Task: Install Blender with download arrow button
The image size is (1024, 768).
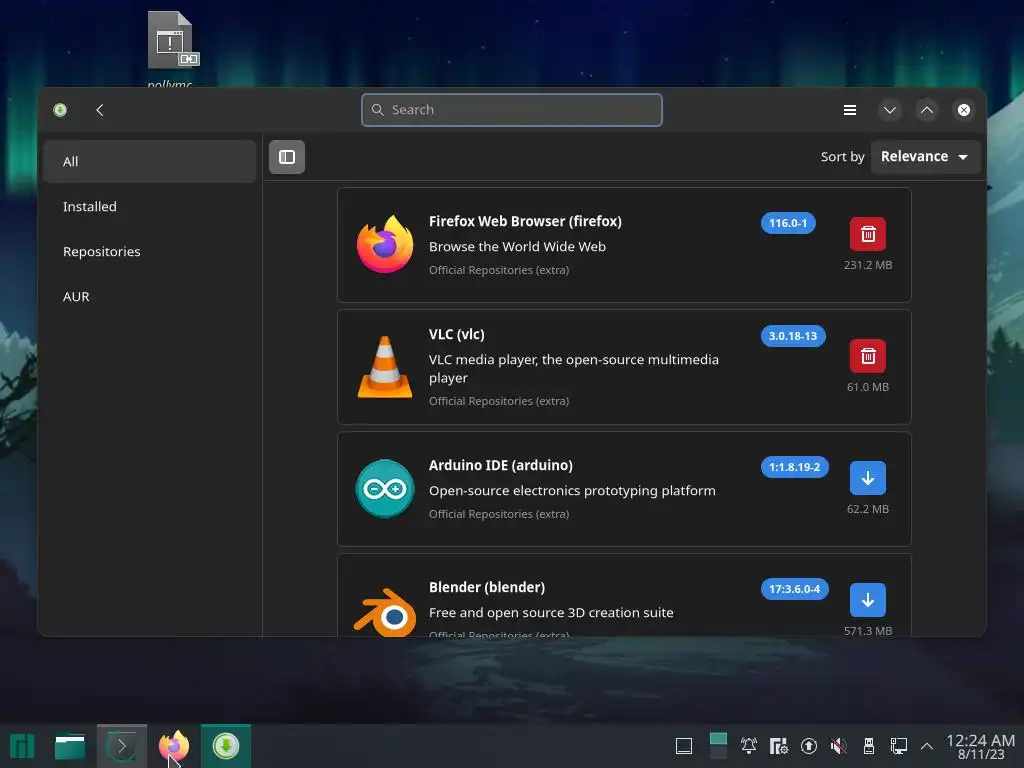Action: (x=867, y=600)
